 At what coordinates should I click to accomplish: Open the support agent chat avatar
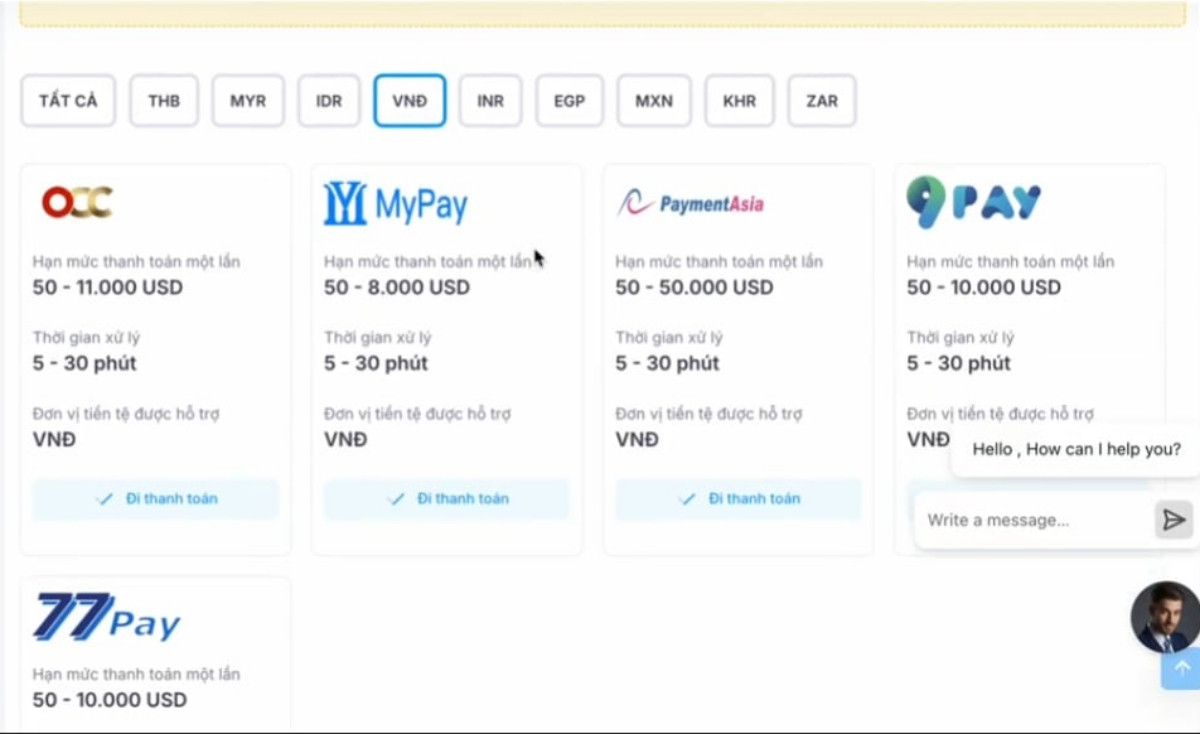coord(1165,616)
